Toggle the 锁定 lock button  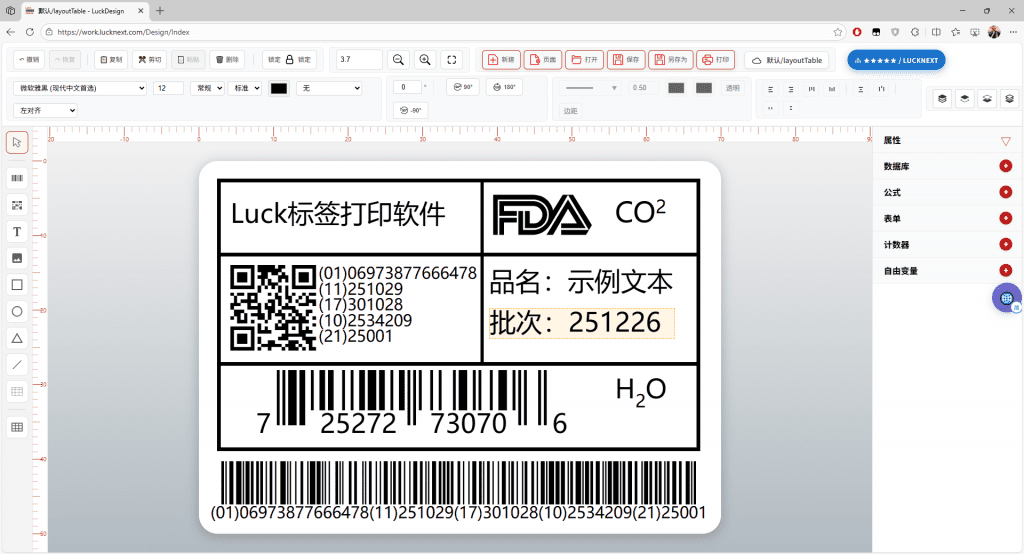click(290, 60)
